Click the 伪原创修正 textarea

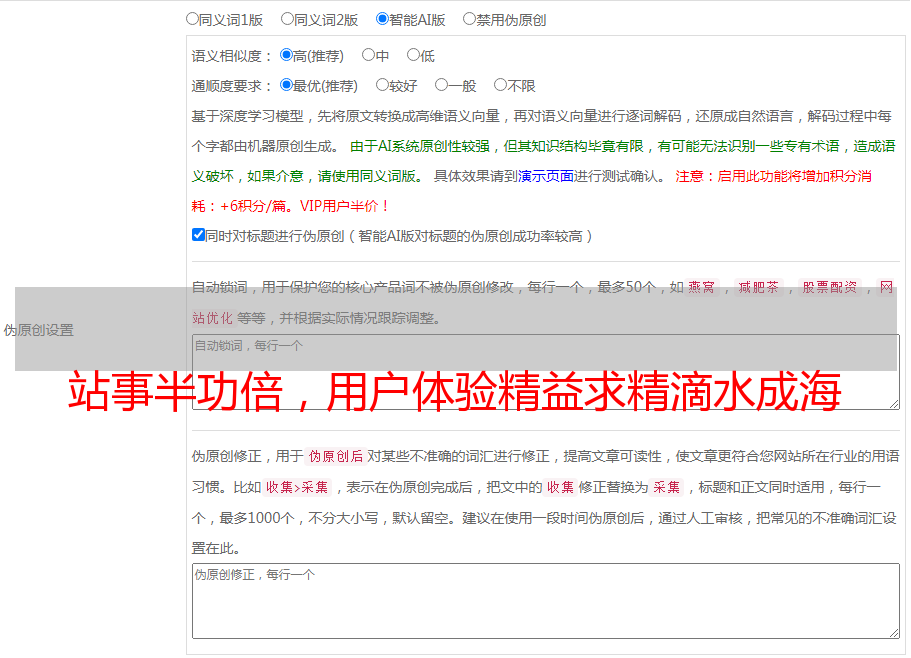[546, 601]
